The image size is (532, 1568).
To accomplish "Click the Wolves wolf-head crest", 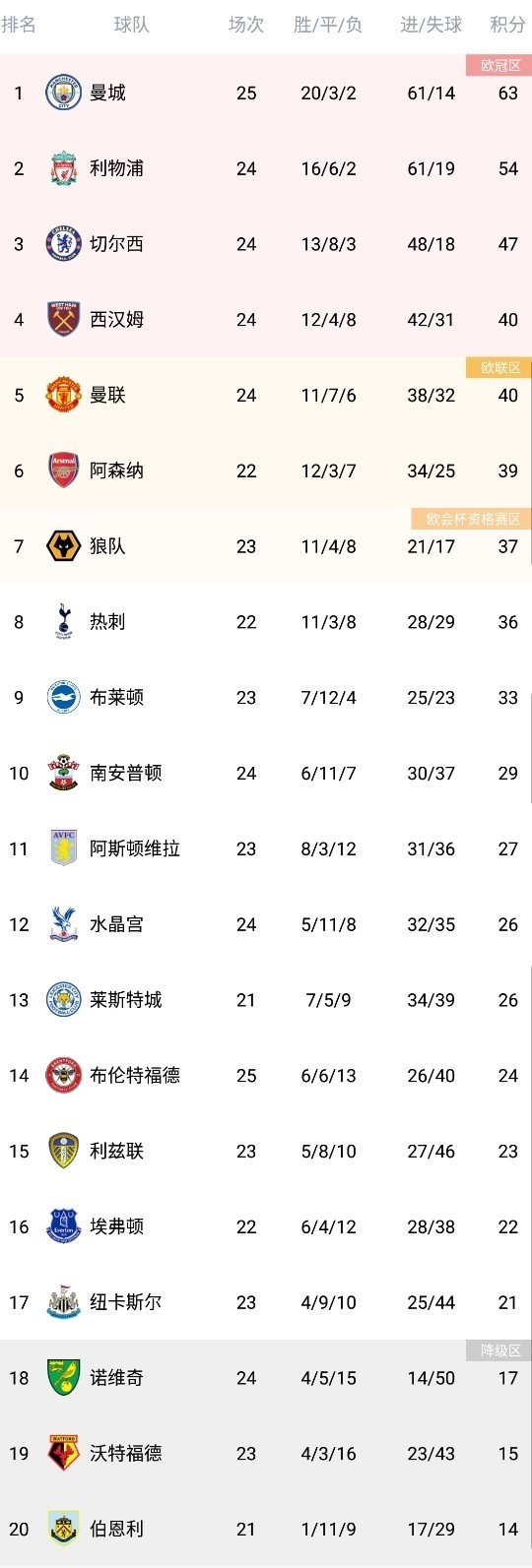I will [x=64, y=546].
